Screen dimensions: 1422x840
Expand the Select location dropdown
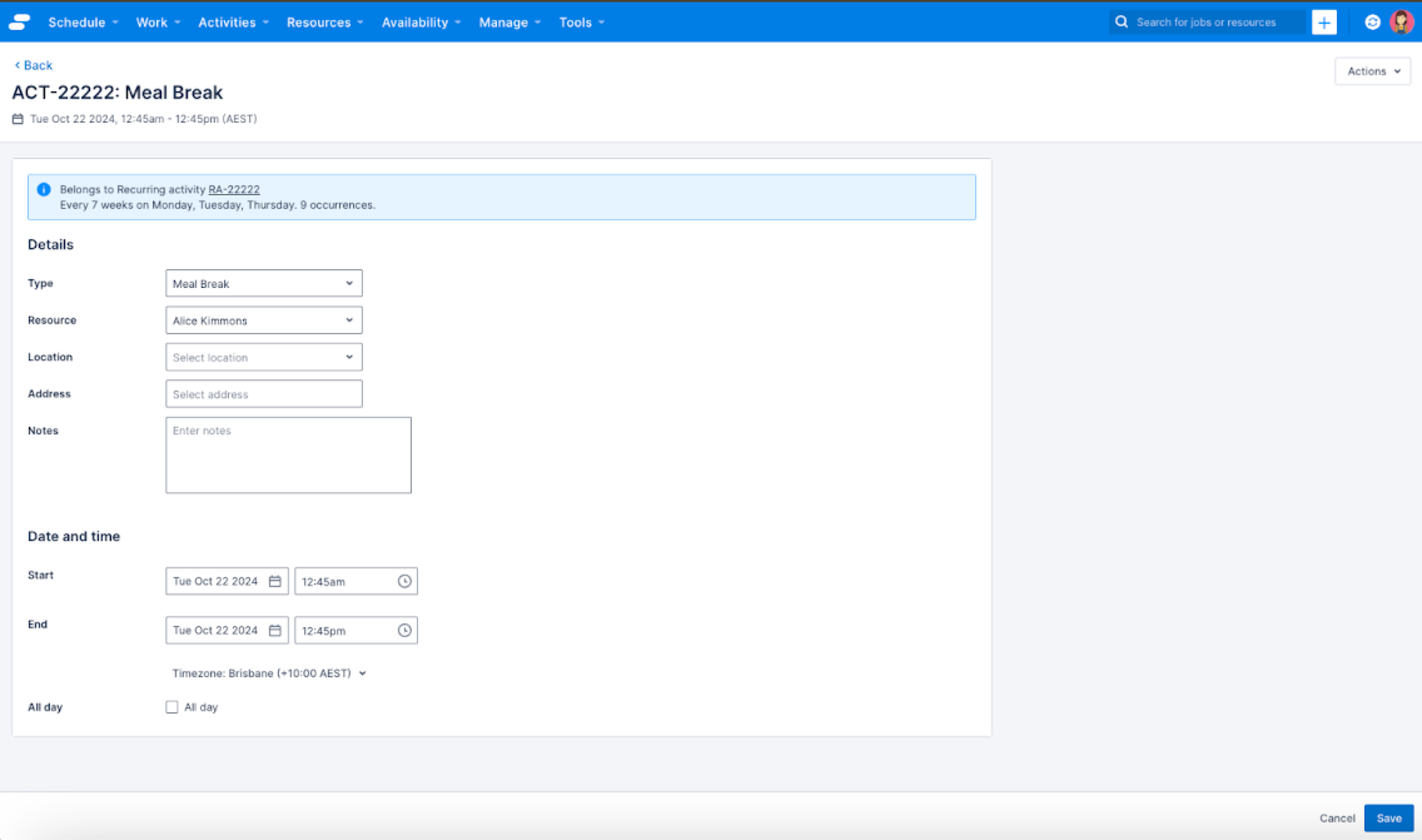click(x=263, y=357)
